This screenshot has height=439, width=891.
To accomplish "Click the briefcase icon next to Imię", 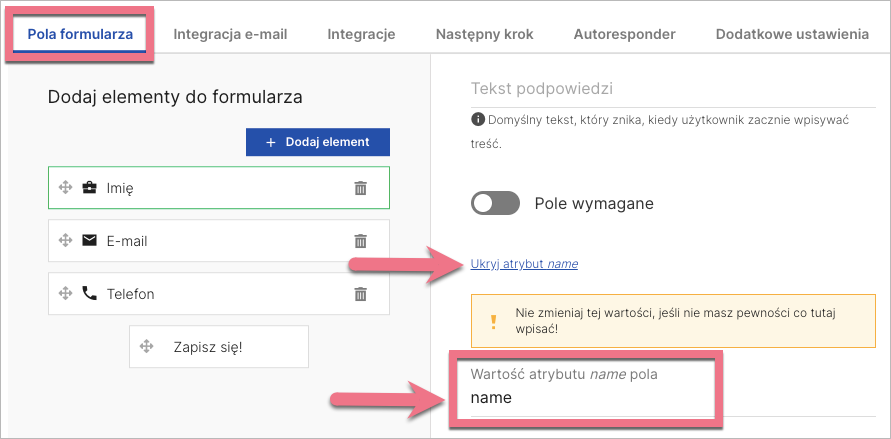I will click(90, 187).
